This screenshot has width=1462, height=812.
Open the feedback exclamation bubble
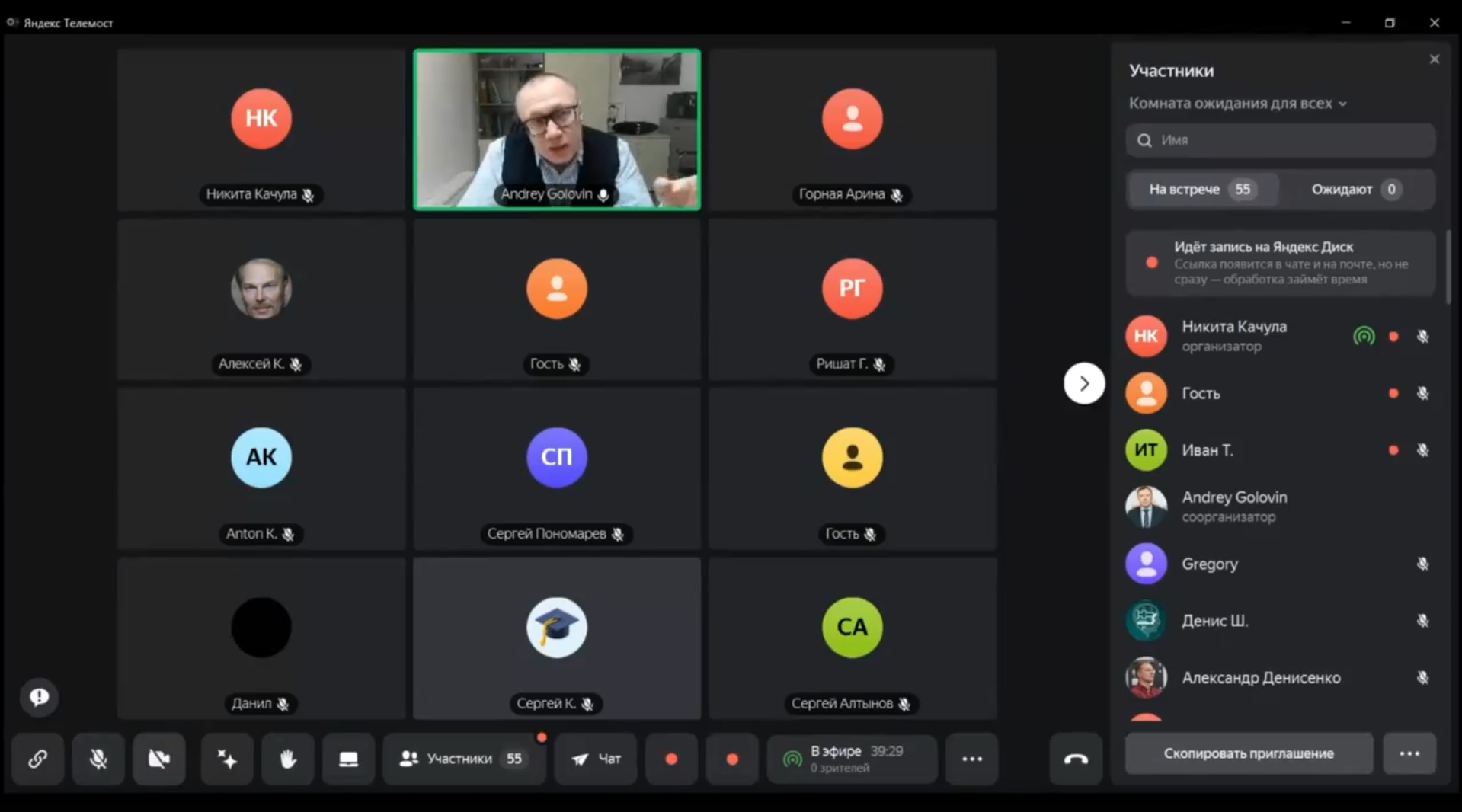tap(39, 697)
